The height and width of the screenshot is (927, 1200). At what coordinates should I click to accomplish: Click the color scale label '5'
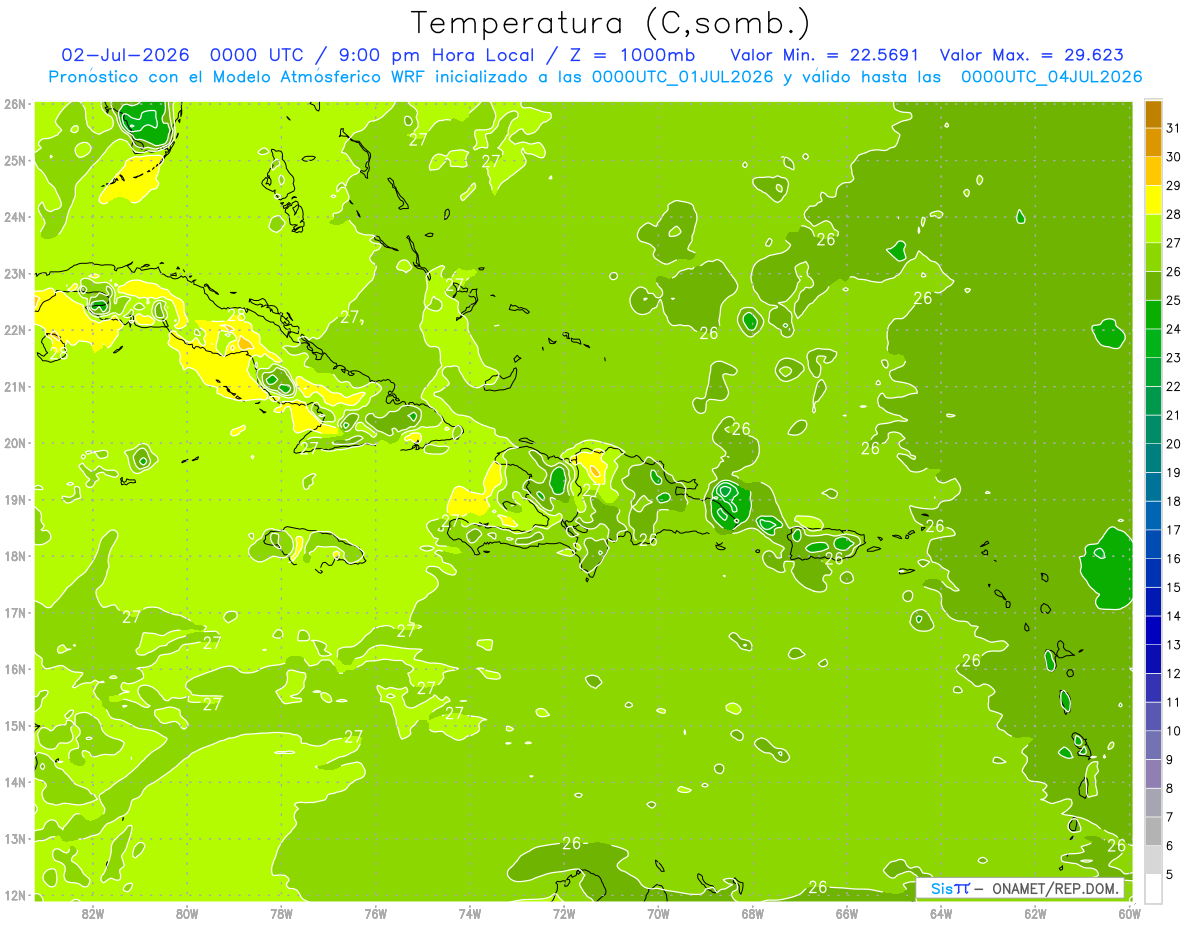(1171, 875)
